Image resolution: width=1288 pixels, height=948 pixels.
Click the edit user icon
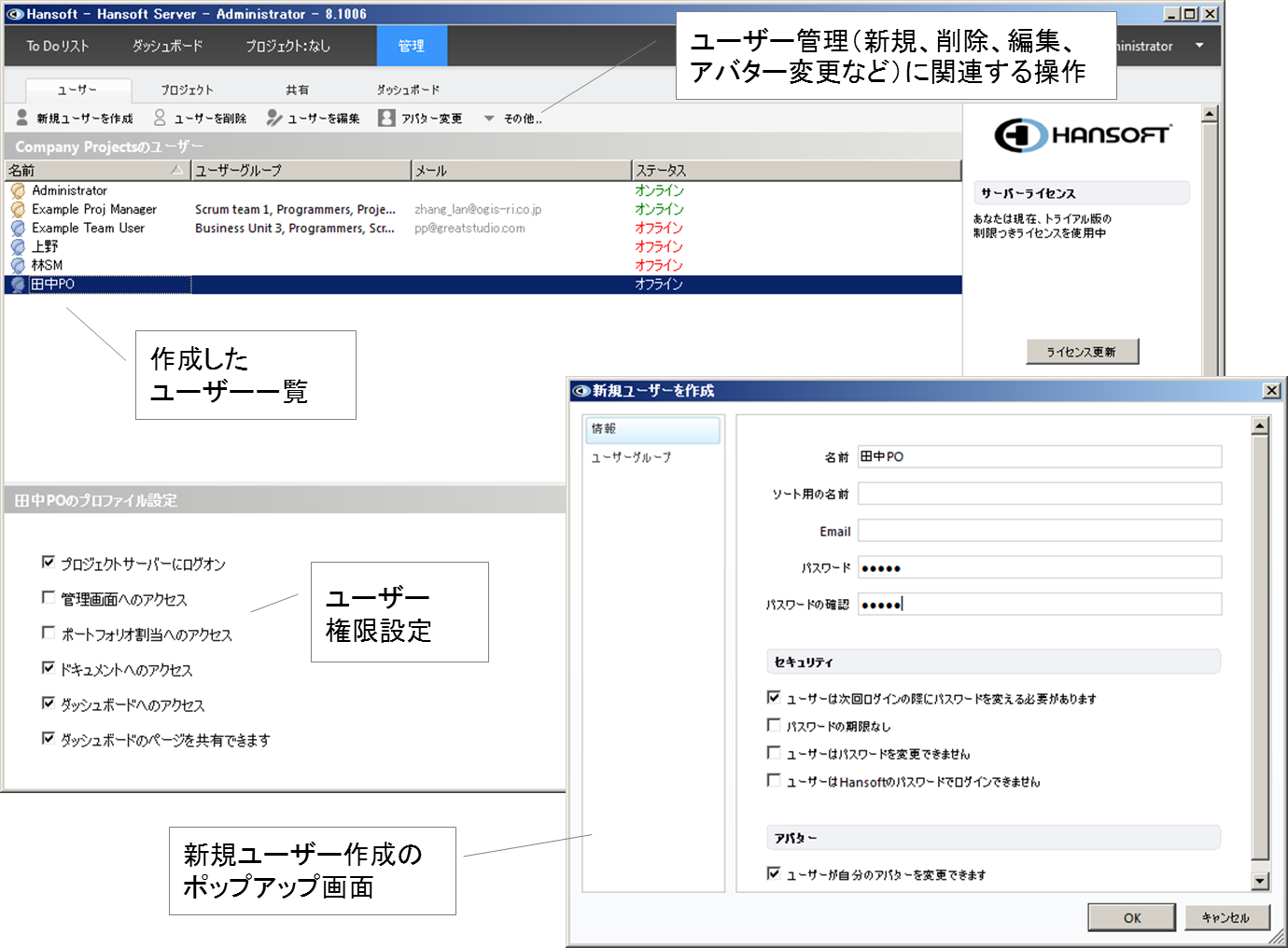click(273, 118)
